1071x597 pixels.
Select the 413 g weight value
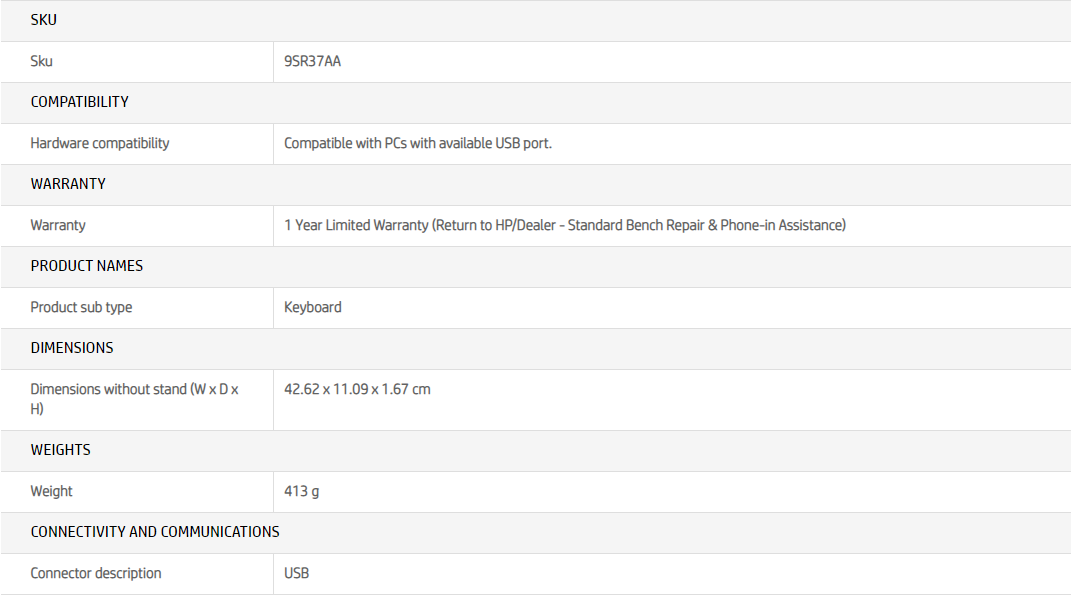301,491
